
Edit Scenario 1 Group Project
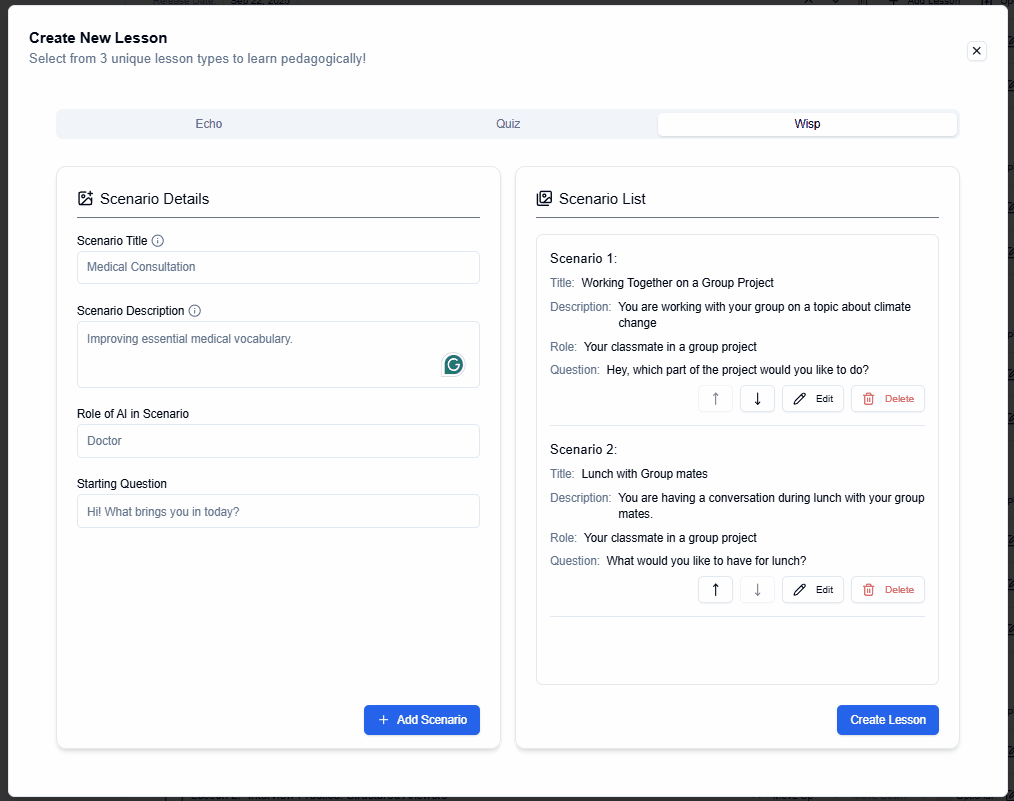point(813,399)
